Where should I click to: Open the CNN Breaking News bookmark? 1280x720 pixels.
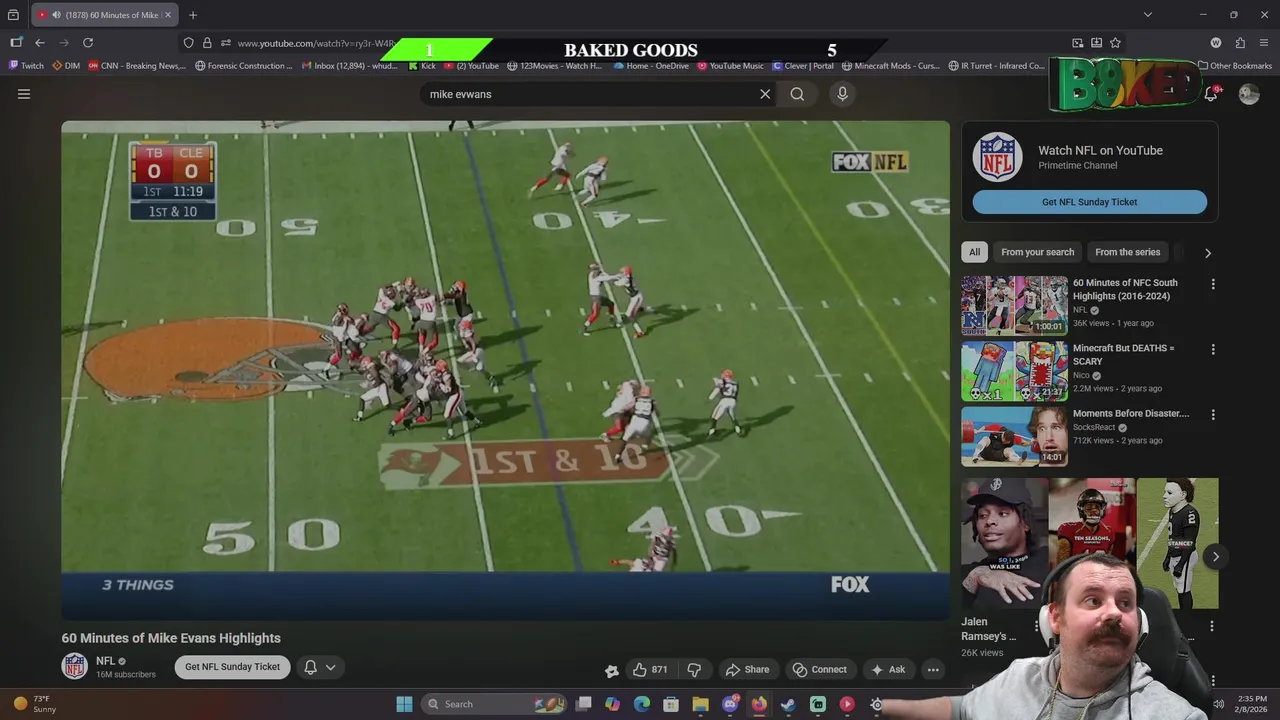click(x=137, y=66)
